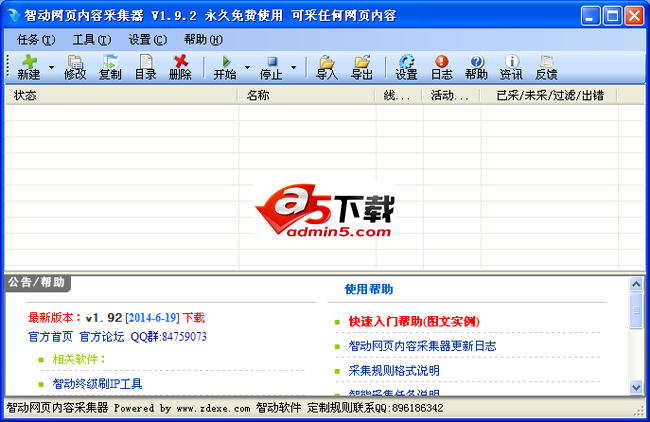Screen dimensions: 650x422
Task: Start tasks with the 开始 play icon
Action: click(x=225, y=67)
